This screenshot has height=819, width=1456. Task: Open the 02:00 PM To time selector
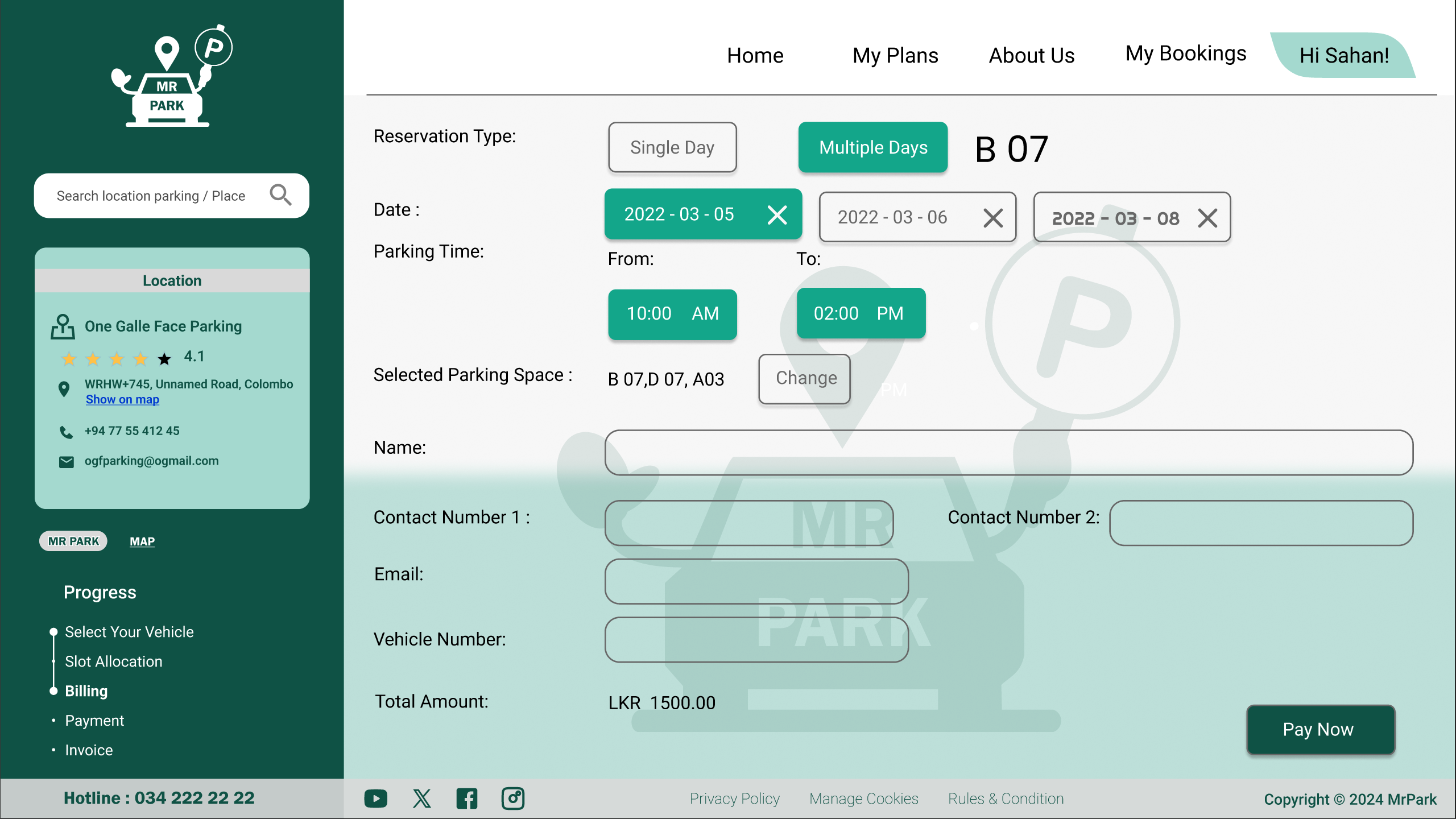tap(861, 313)
